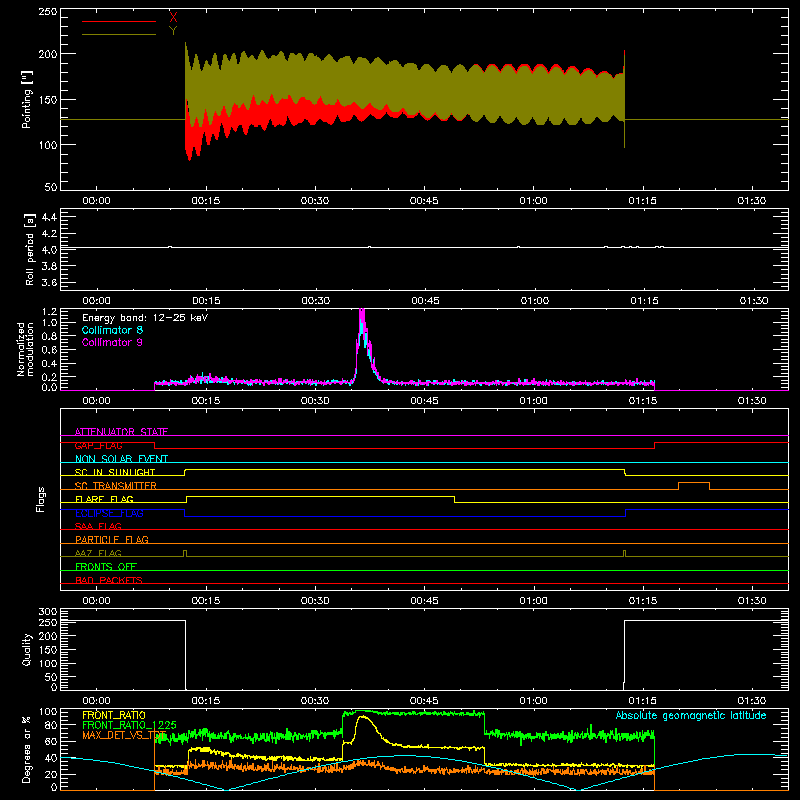
Task: Click the yellow FRONT_RATIO peak near 00:37
Action: [x=363, y=717]
